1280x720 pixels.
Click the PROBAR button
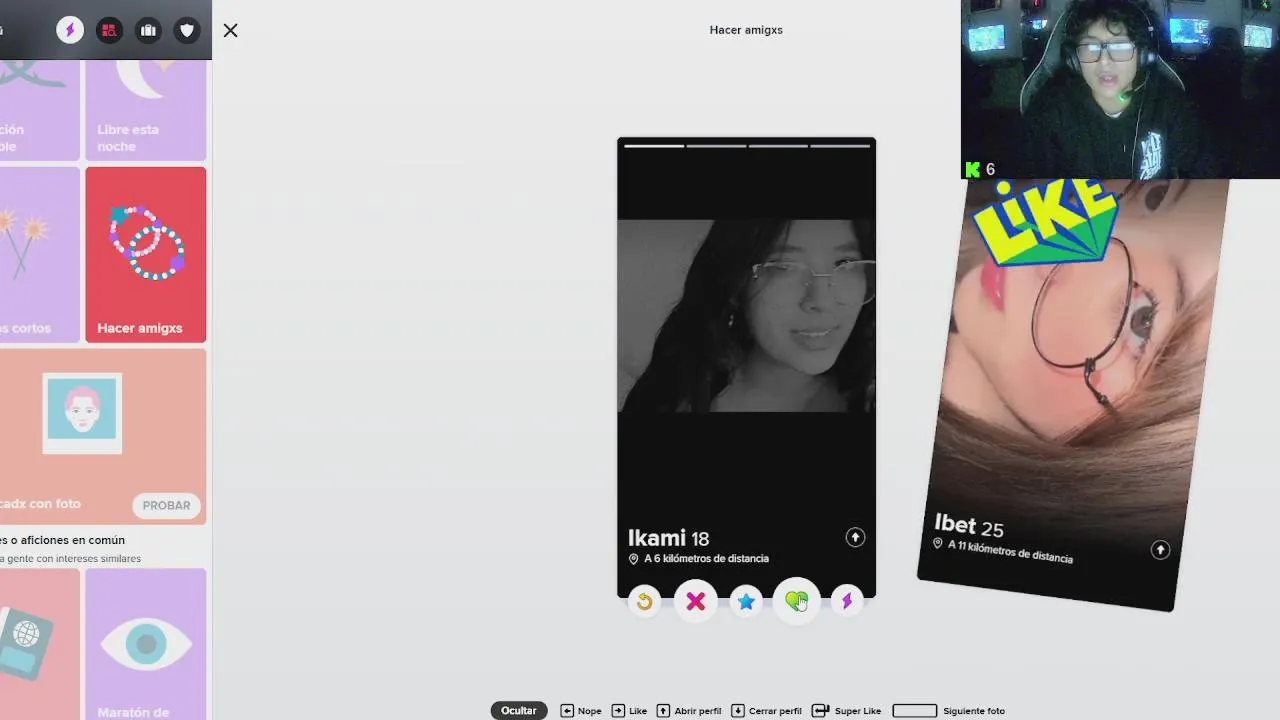coord(166,505)
